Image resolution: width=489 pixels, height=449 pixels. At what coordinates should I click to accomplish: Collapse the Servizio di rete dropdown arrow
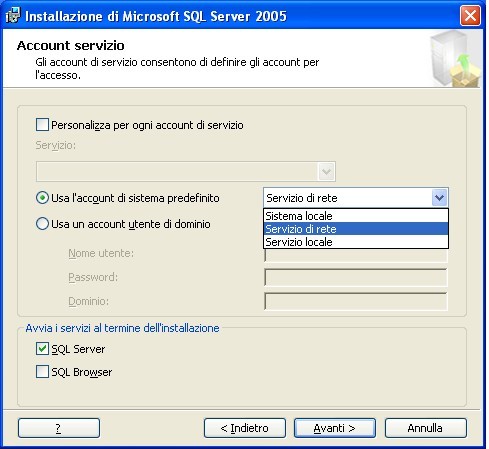439,198
